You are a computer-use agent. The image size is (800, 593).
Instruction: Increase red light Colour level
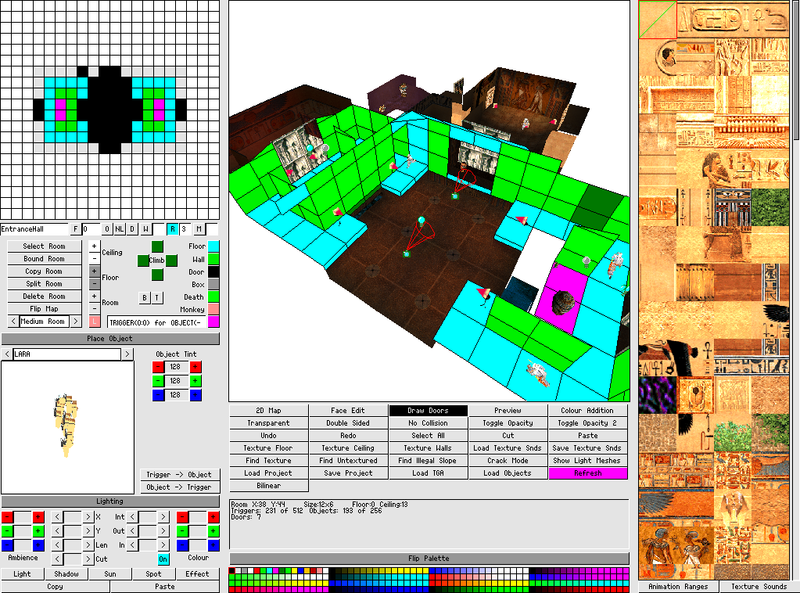[213, 517]
